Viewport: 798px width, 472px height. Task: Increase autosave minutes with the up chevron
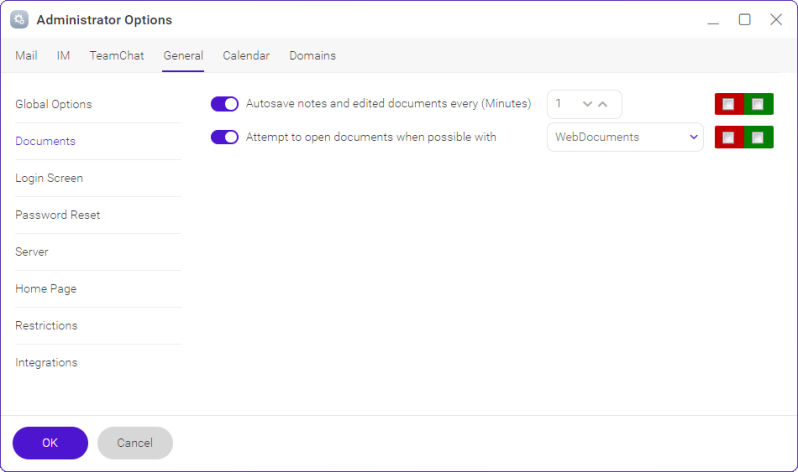pyautogui.click(x=603, y=104)
